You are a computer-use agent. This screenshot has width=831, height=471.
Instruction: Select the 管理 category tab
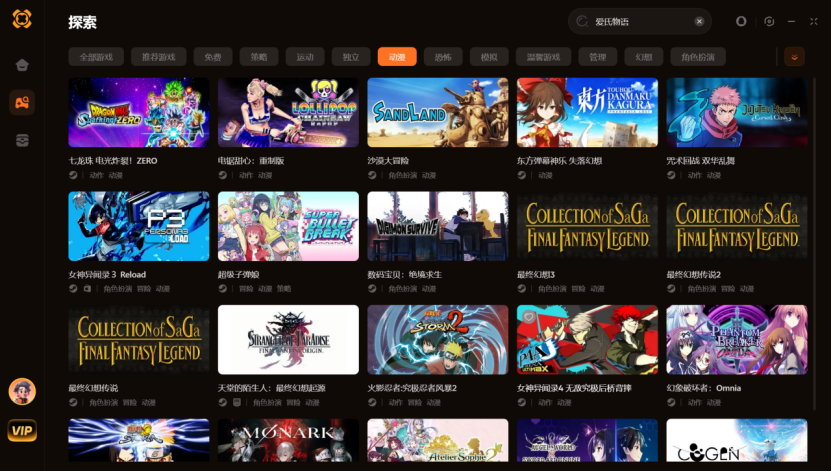598,57
